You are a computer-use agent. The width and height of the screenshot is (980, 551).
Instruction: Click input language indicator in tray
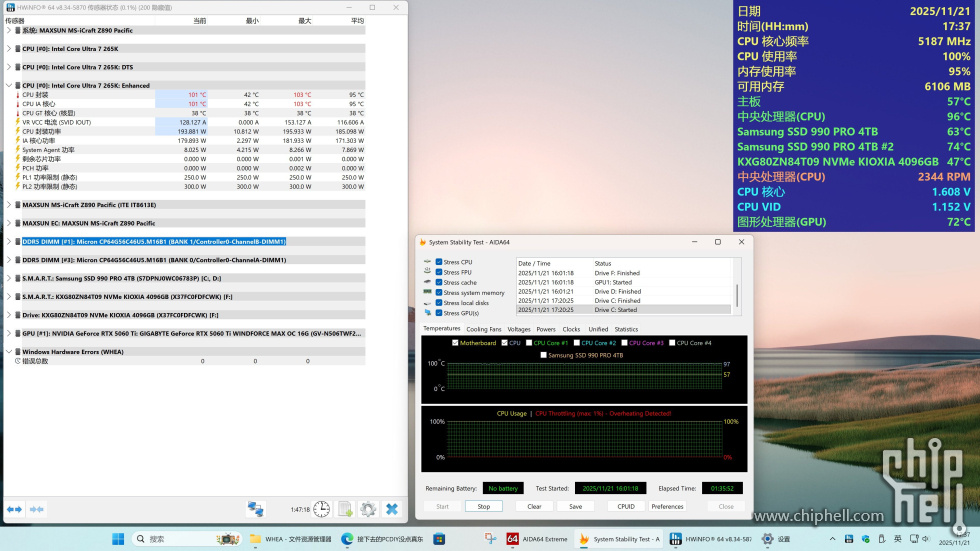click(898, 539)
